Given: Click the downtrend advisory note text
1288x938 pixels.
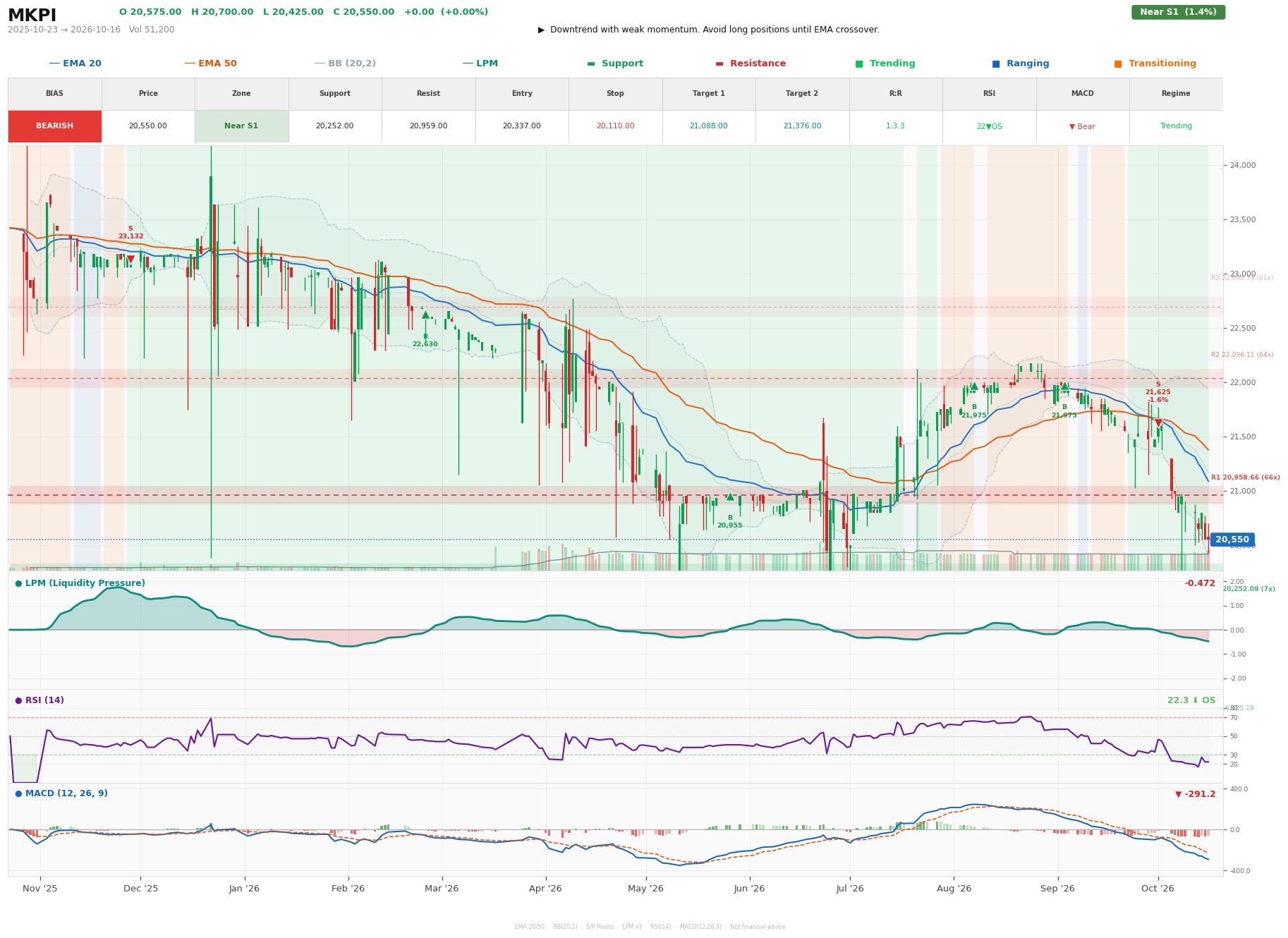Looking at the screenshot, I should [708, 30].
